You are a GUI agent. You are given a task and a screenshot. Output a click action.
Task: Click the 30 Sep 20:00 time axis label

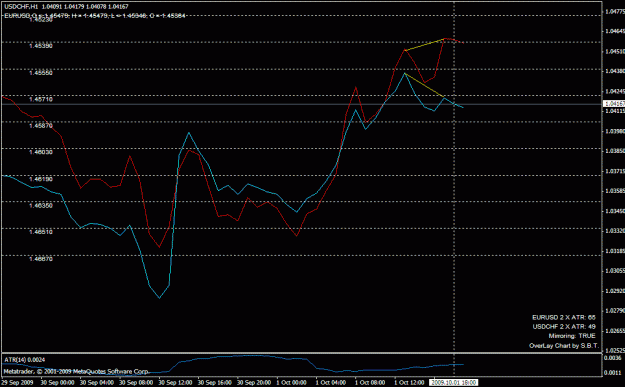(x=254, y=383)
